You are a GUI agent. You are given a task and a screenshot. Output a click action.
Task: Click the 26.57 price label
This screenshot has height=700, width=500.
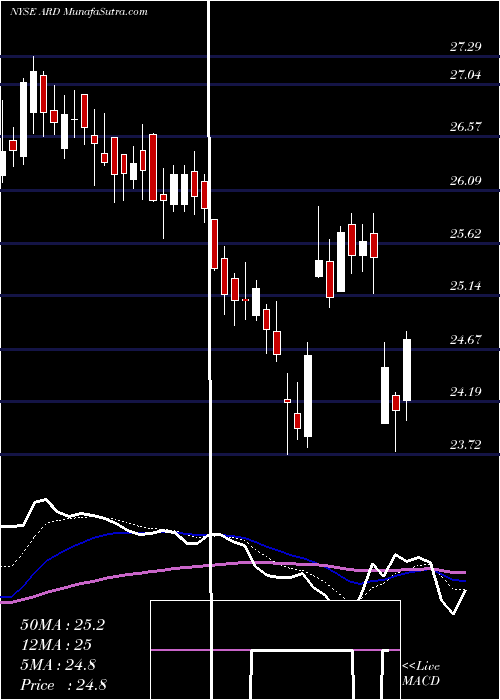(466, 126)
